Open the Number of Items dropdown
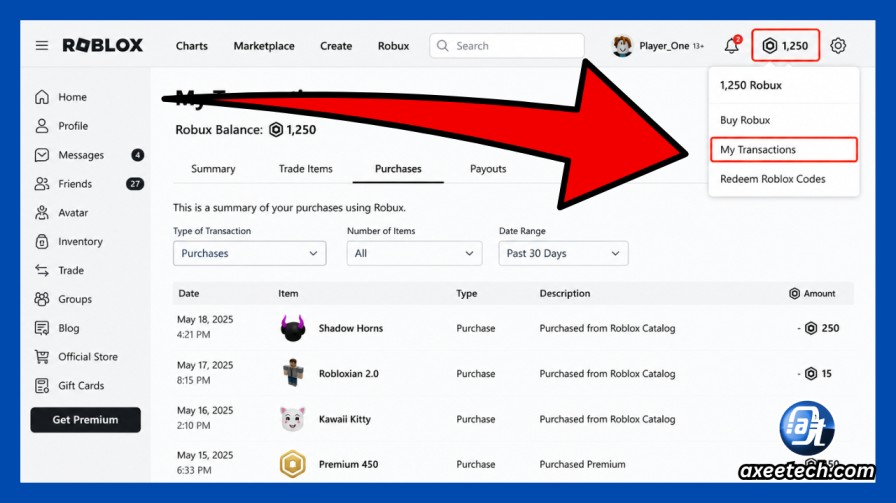896x503 pixels. pos(414,253)
